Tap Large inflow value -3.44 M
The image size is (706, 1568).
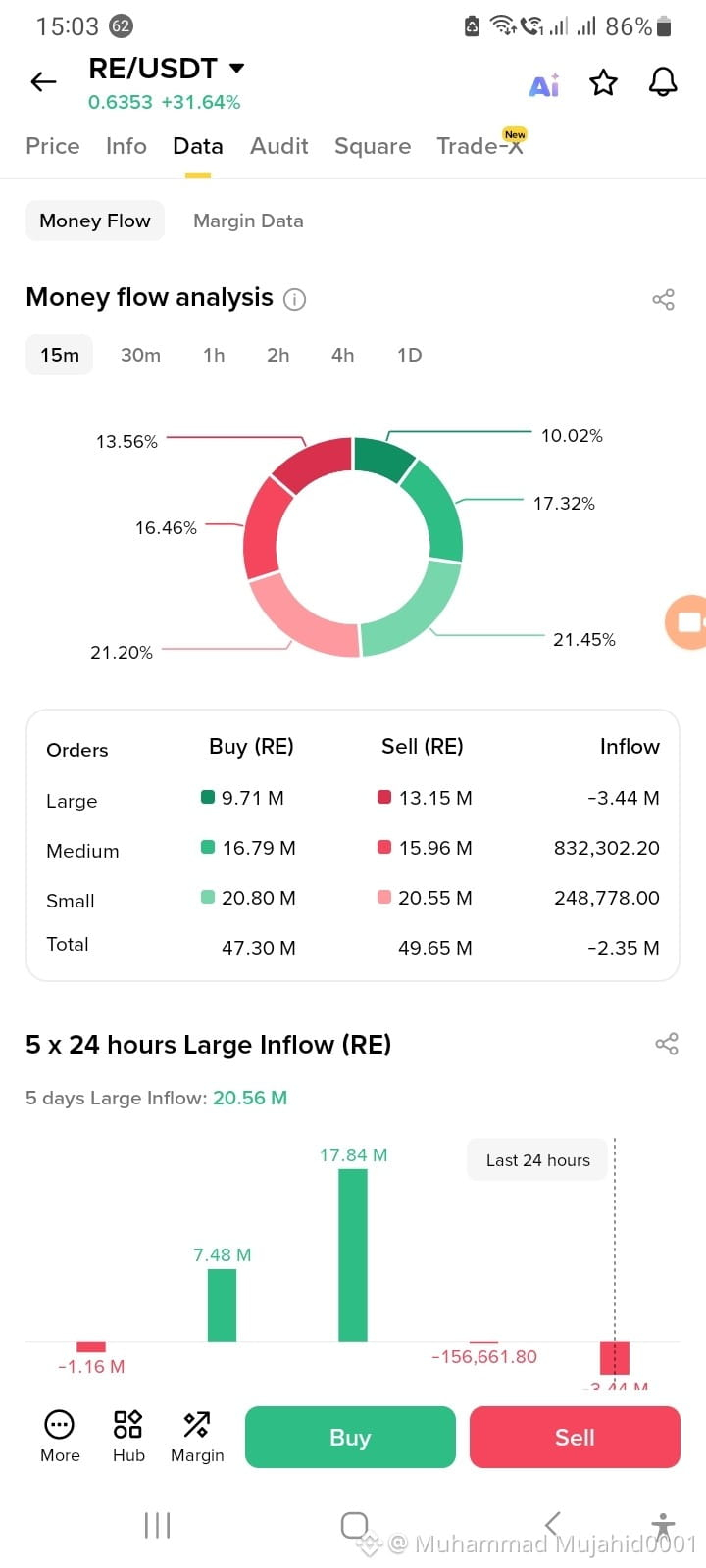tap(624, 798)
